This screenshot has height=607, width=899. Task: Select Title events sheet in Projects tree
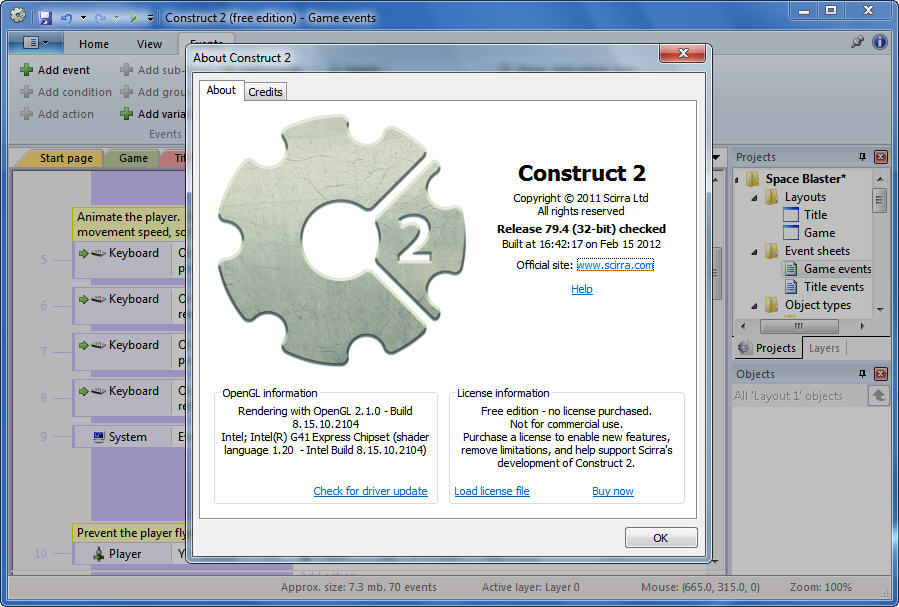pos(824,287)
